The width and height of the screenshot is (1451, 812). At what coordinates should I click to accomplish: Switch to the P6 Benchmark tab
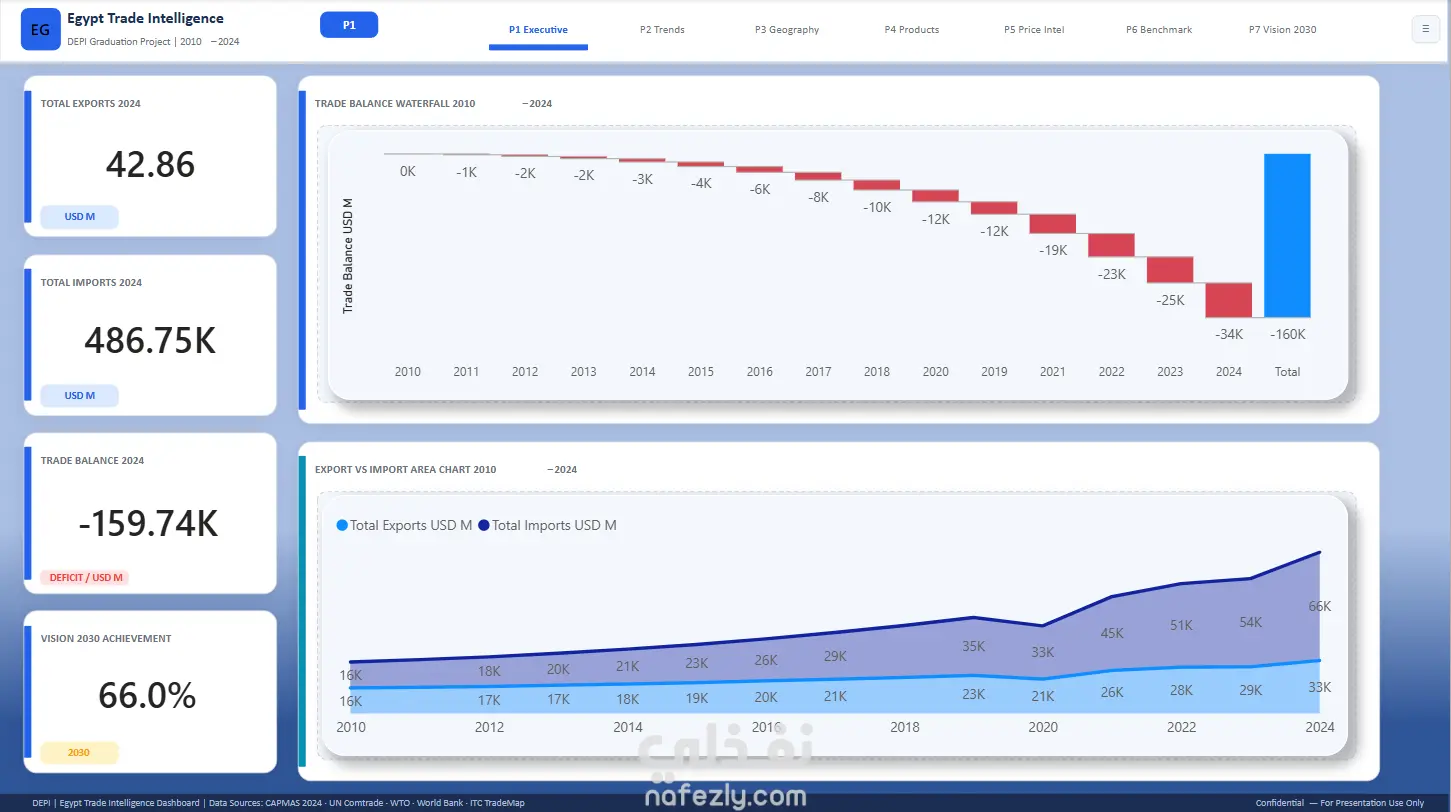coord(1159,30)
